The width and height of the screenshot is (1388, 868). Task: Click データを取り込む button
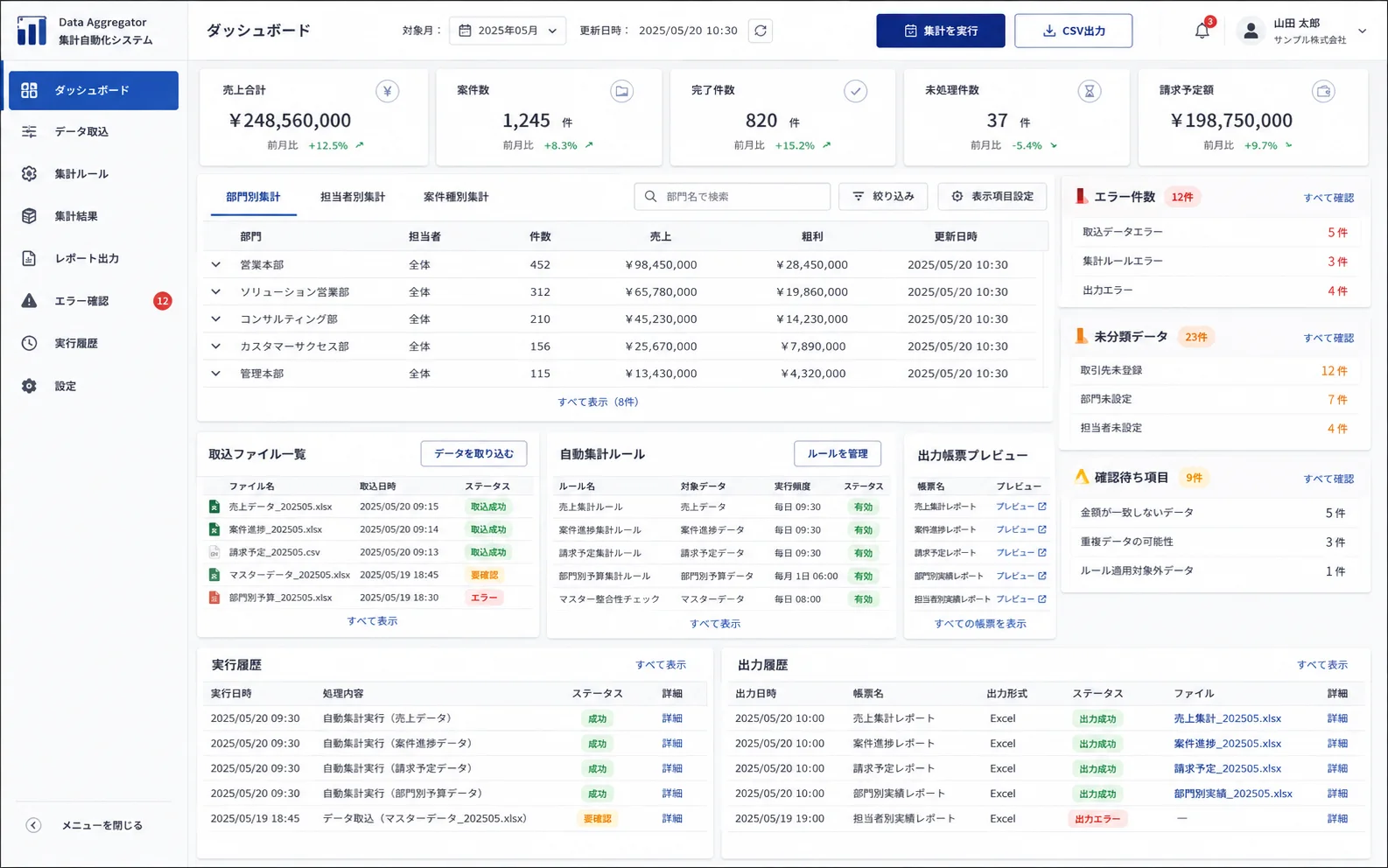(x=473, y=453)
